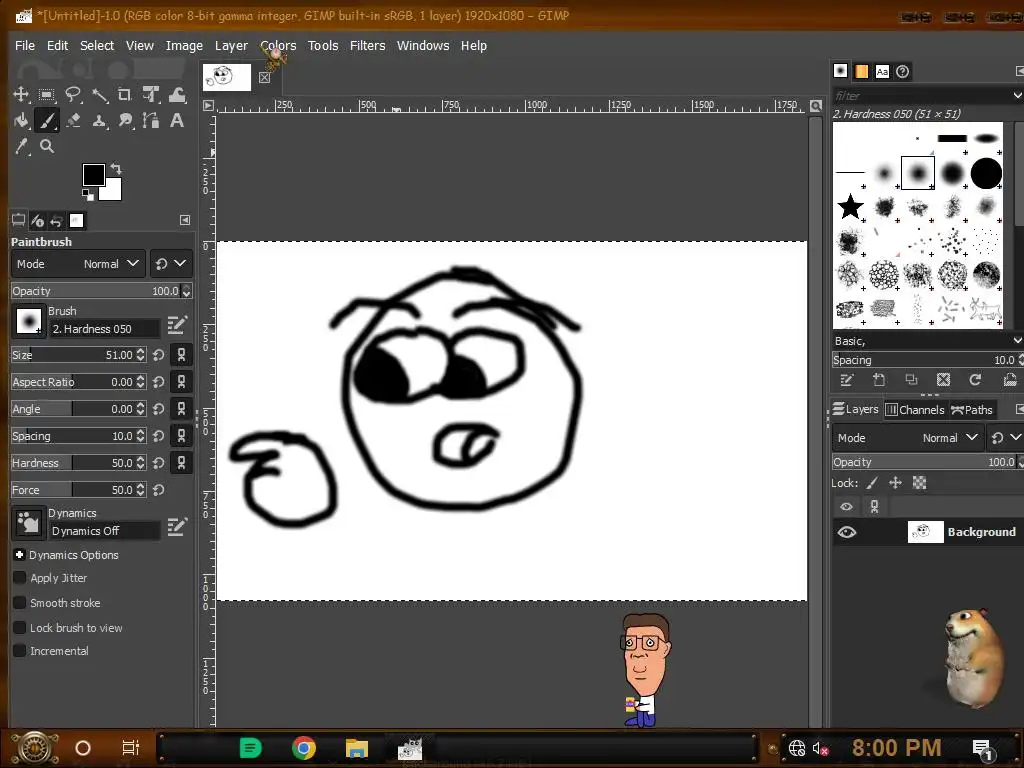This screenshot has height=768, width=1024.
Task: Reset Aspect Ratio to default
Action: click(x=159, y=382)
